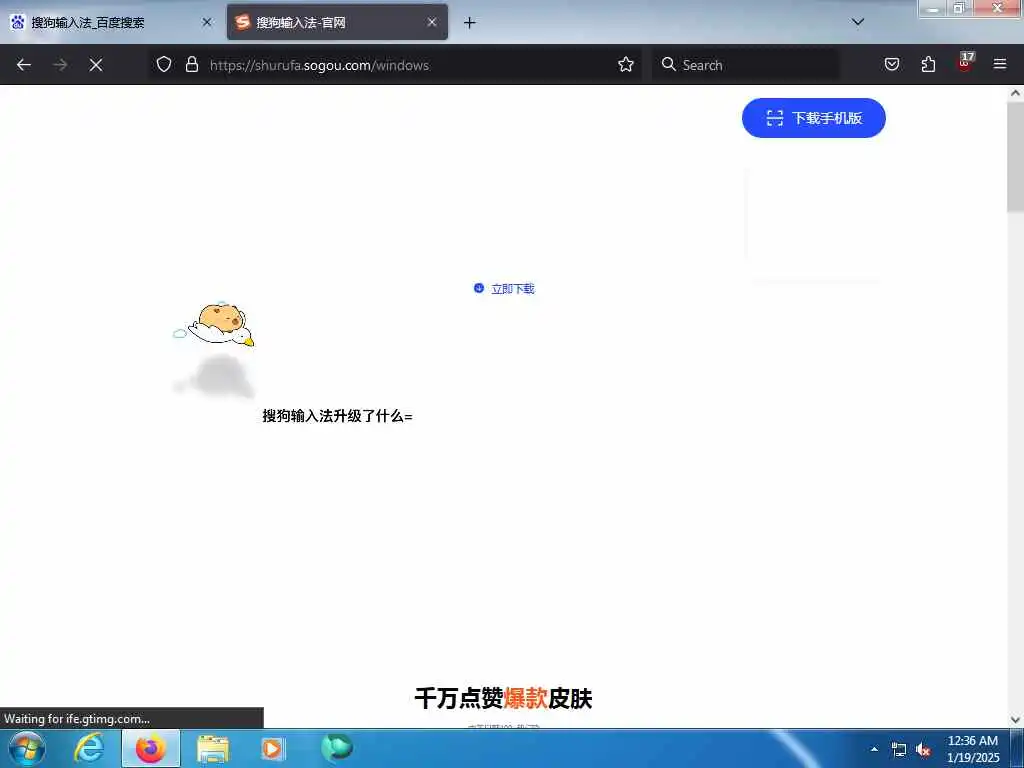The width and height of the screenshot is (1024, 768).
Task: Close the 搜狗输入法-官网 tab
Action: pyautogui.click(x=432, y=22)
